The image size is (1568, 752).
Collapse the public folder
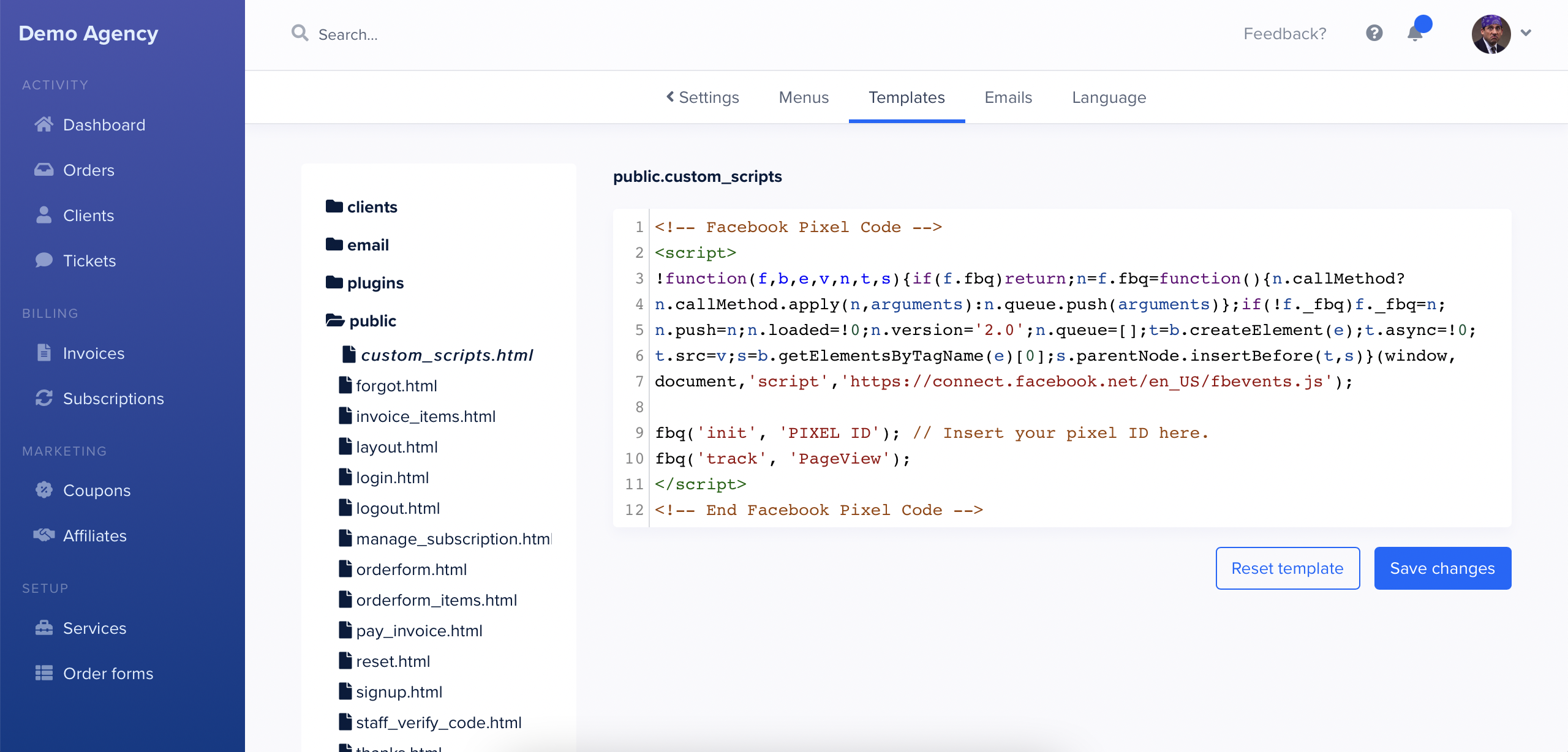point(361,320)
